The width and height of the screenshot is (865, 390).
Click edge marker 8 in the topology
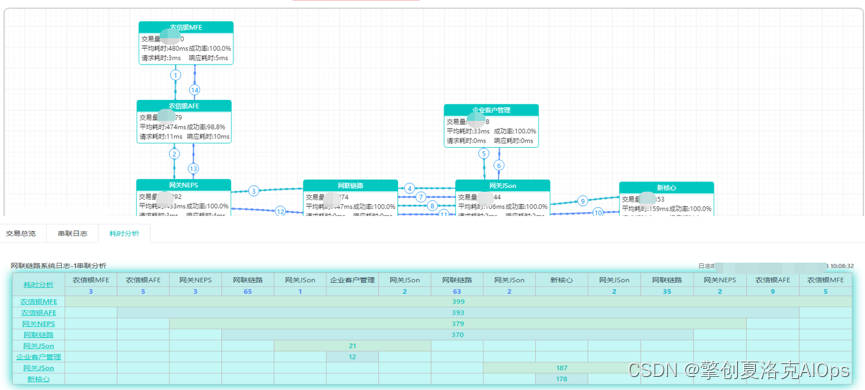click(432, 206)
